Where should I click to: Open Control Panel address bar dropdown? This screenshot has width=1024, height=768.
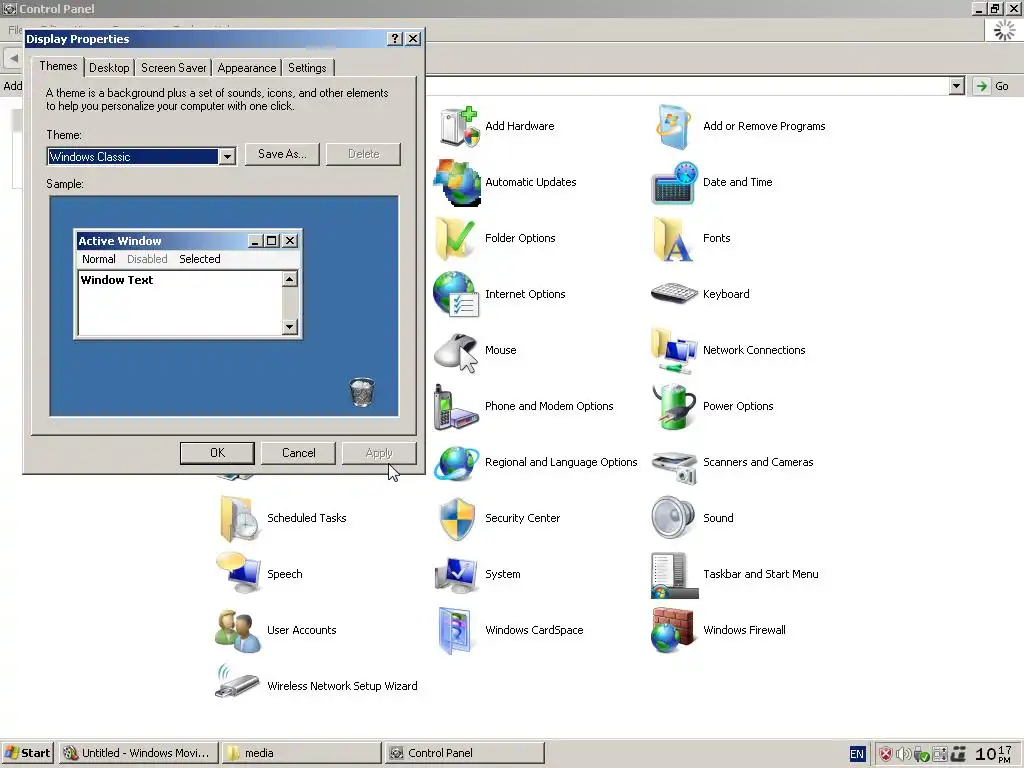tap(957, 86)
